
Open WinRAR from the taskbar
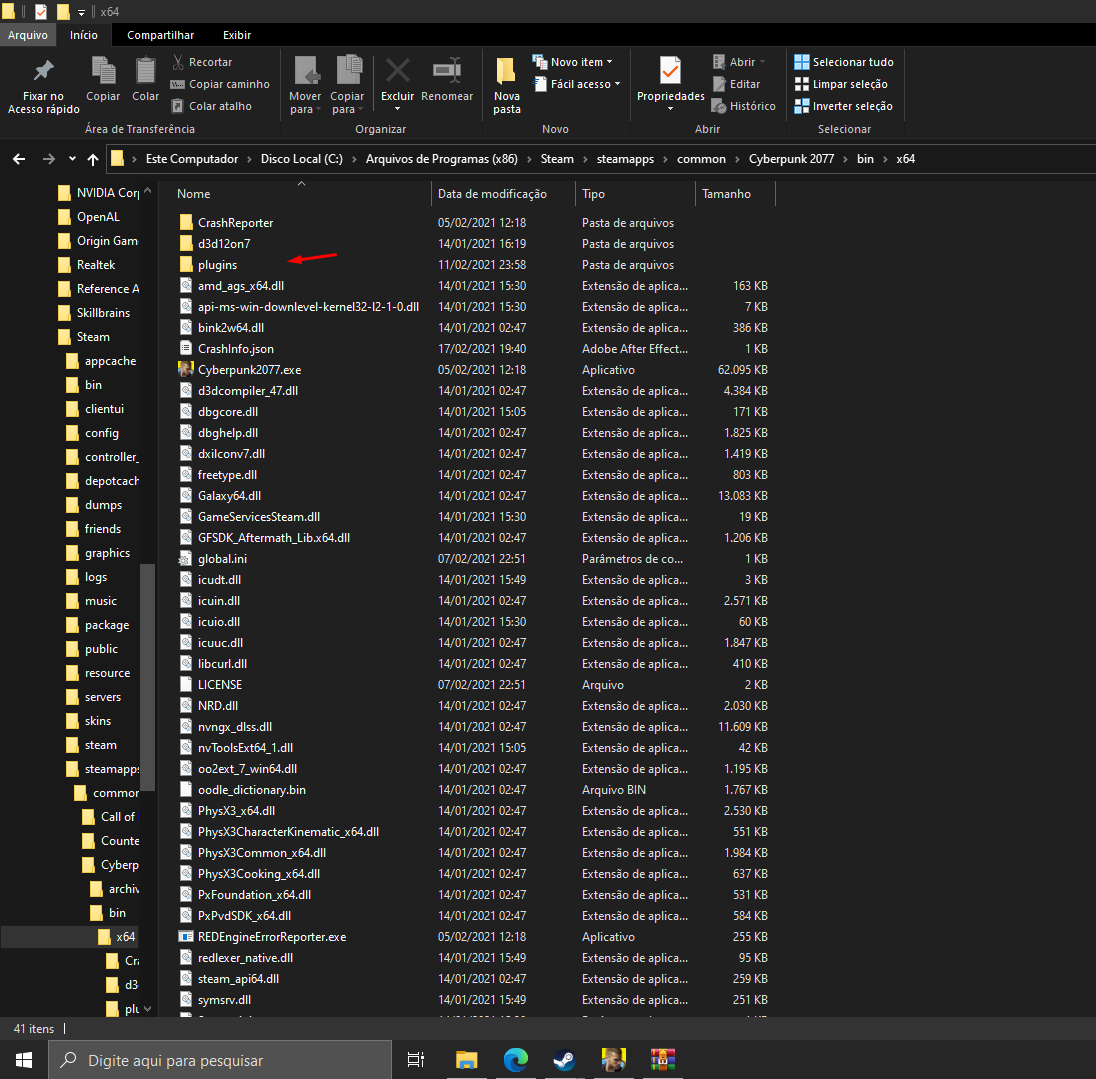point(663,1060)
